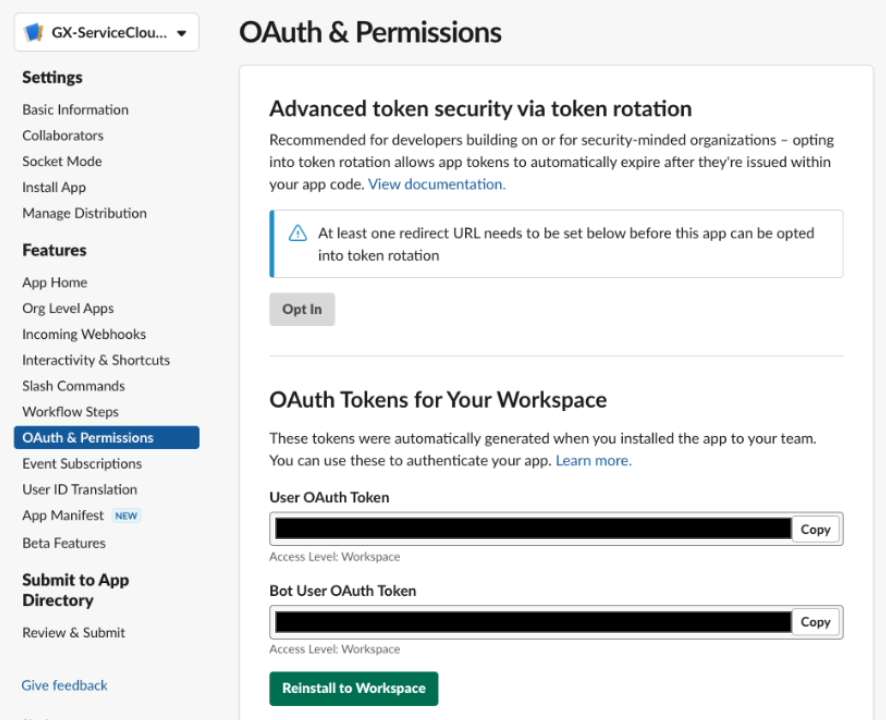Image resolution: width=886 pixels, height=720 pixels.
Task: Click the warning triangle icon in alert
Action: pos(298,233)
